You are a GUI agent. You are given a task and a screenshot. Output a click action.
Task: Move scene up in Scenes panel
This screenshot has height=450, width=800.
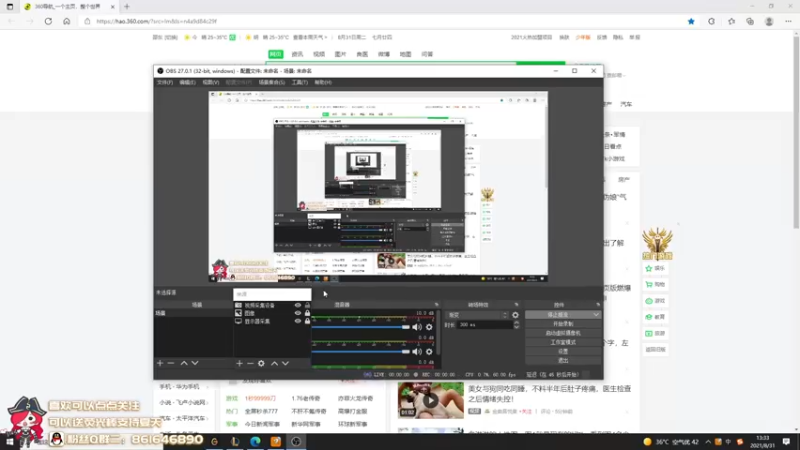(x=184, y=363)
